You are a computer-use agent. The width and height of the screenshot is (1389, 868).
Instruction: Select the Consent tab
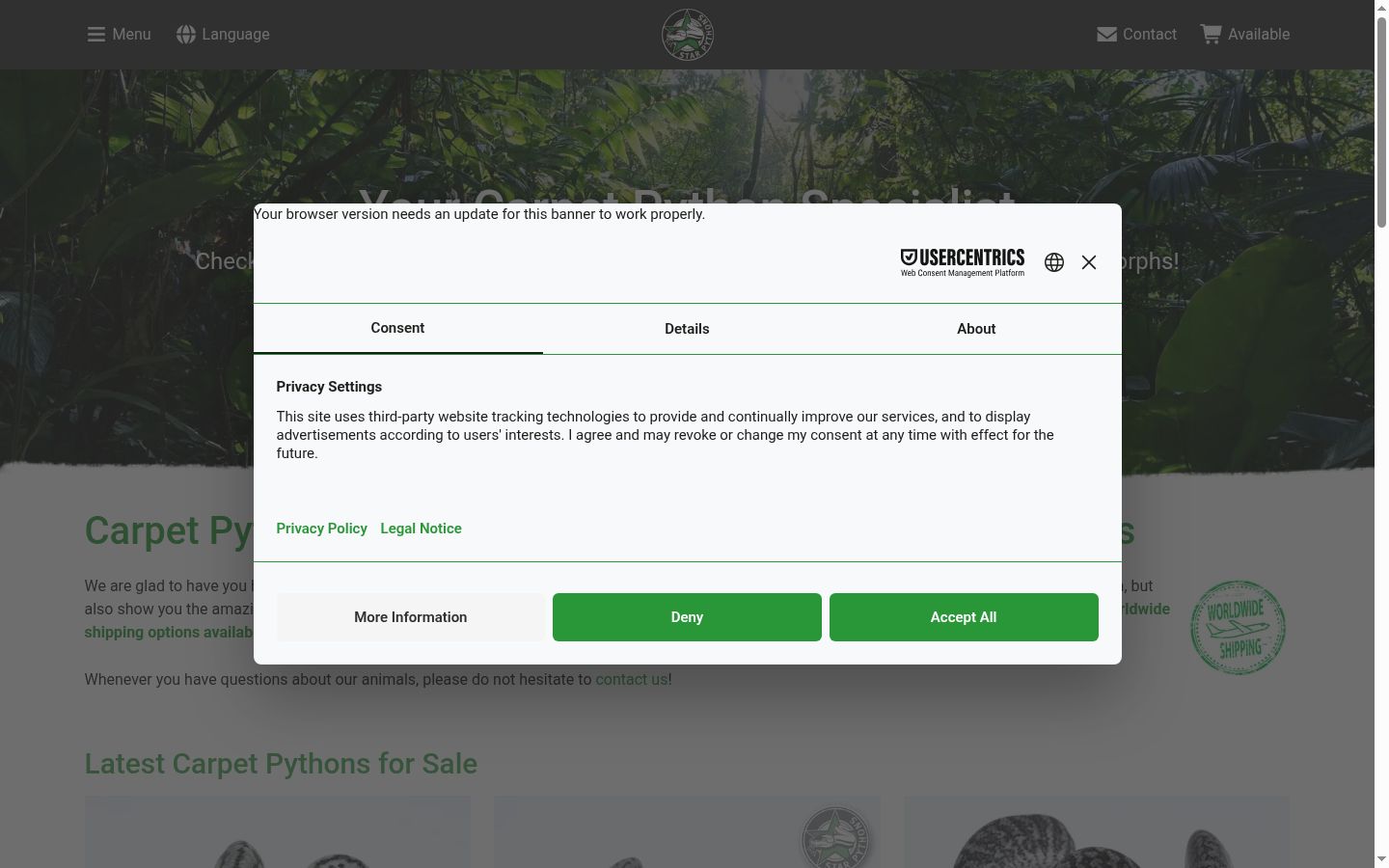tap(397, 328)
